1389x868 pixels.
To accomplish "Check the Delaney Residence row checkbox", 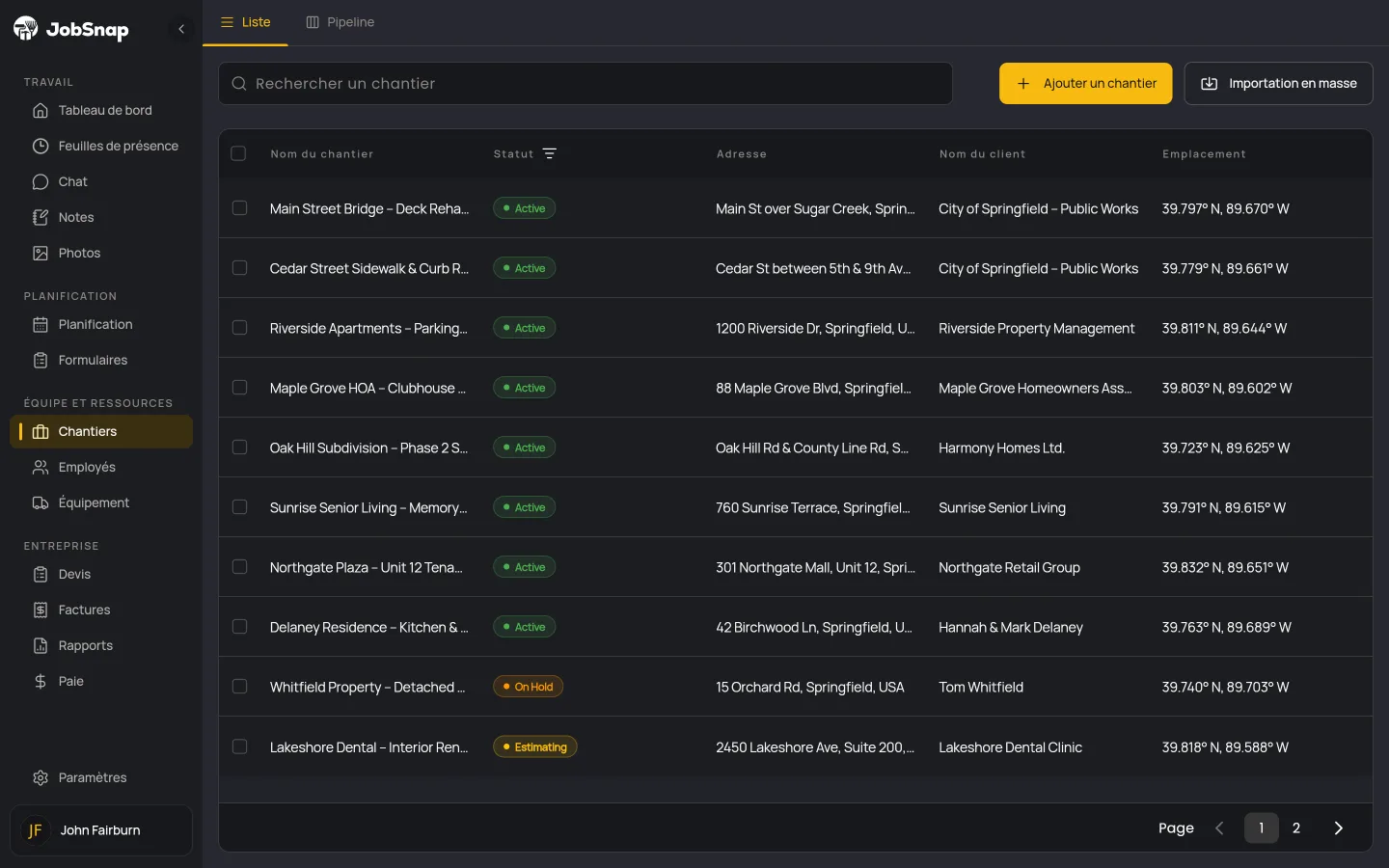I will [240, 627].
